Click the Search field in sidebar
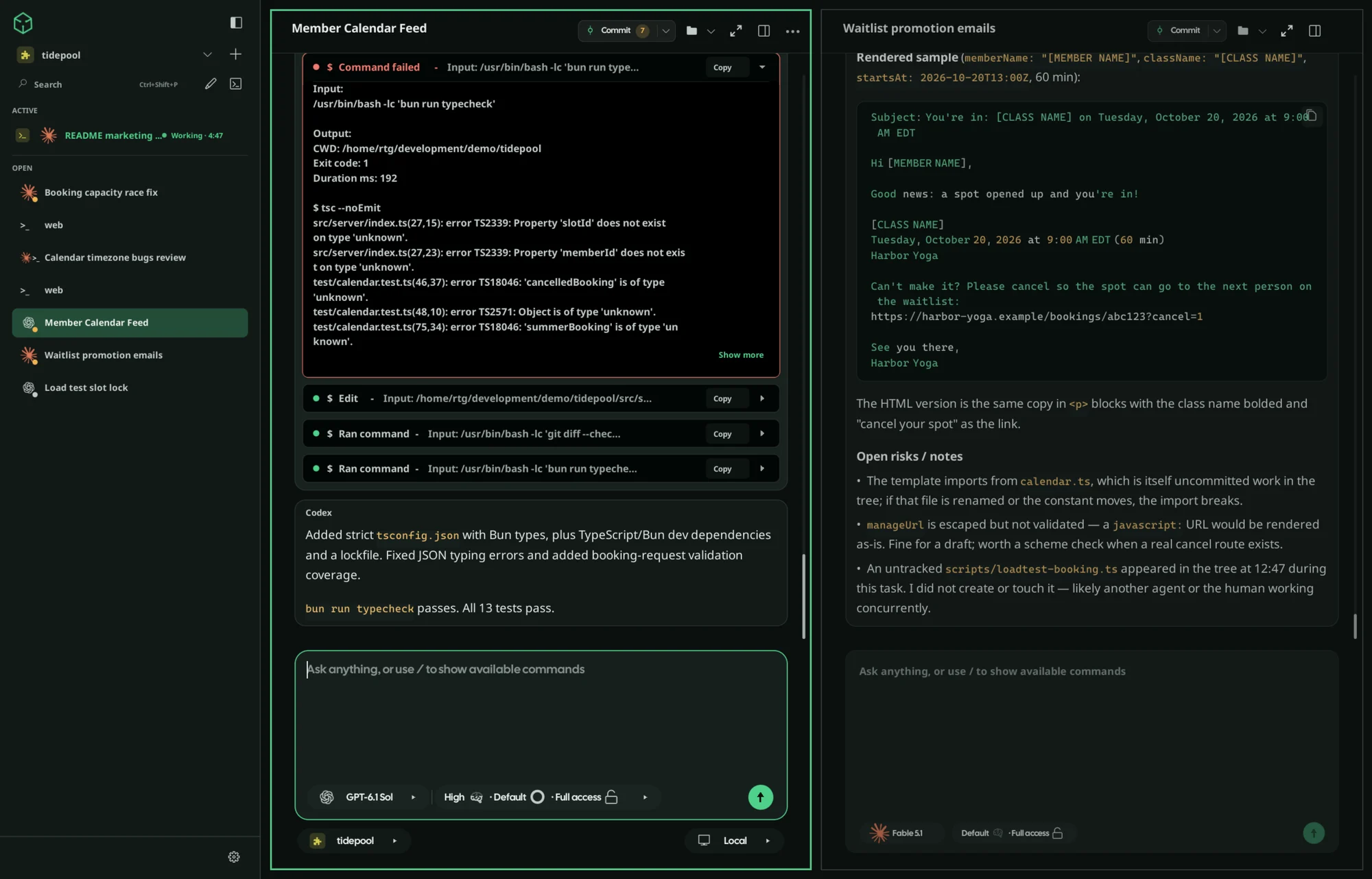This screenshot has width=1372, height=879. coord(99,84)
